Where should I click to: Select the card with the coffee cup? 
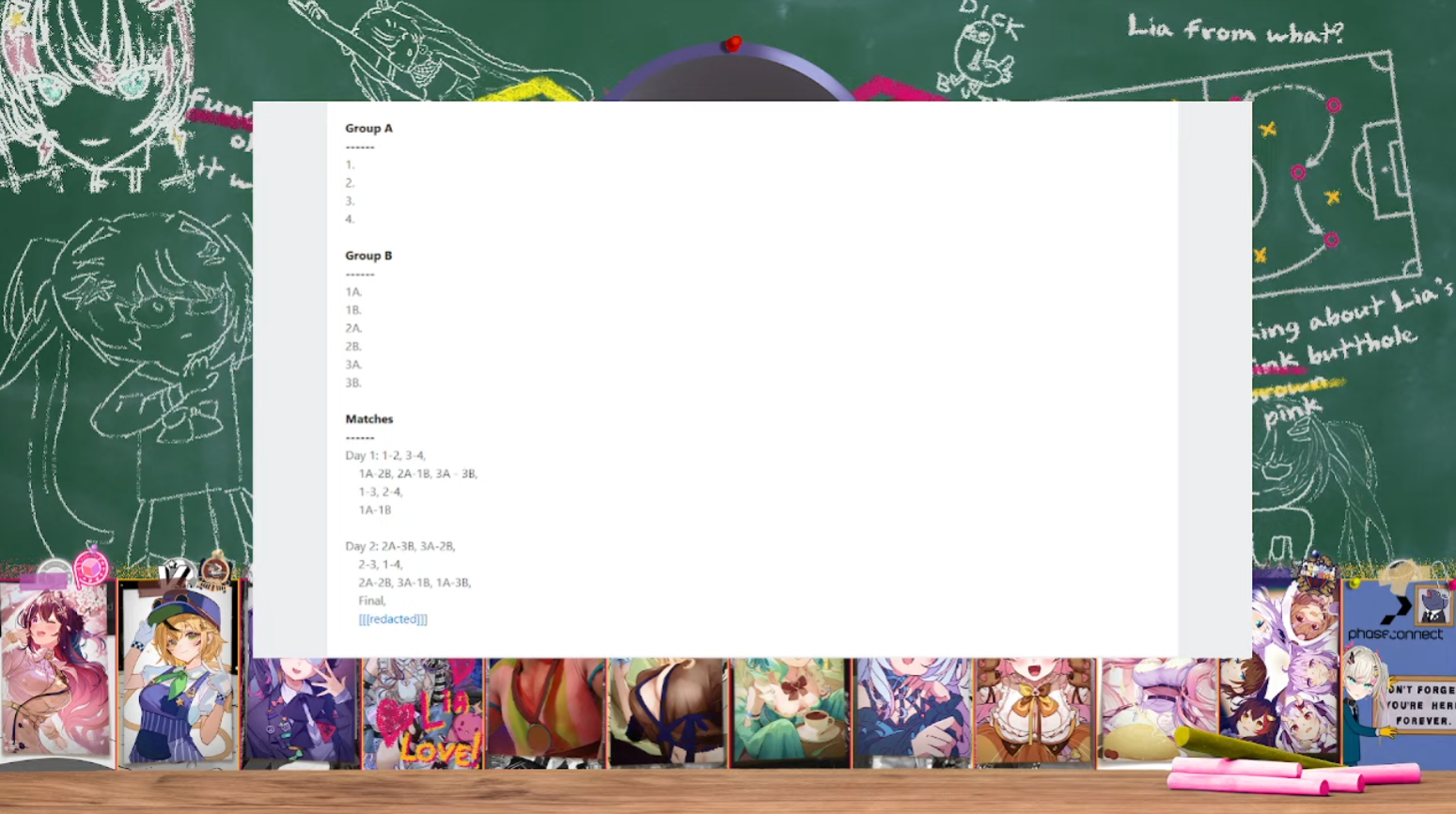coord(790,712)
